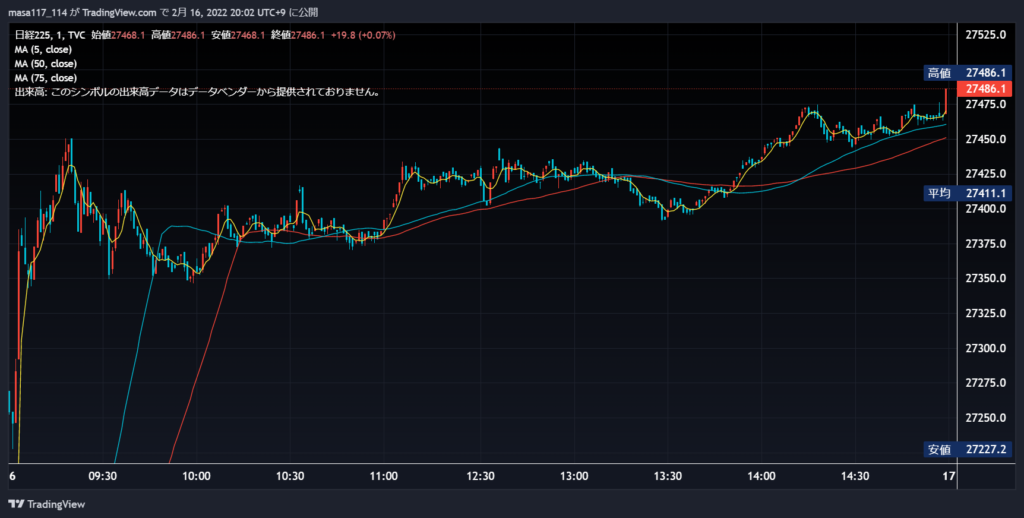Click the TradingView logo at bottom left
Screen dimensions: 1024x518
(46, 504)
